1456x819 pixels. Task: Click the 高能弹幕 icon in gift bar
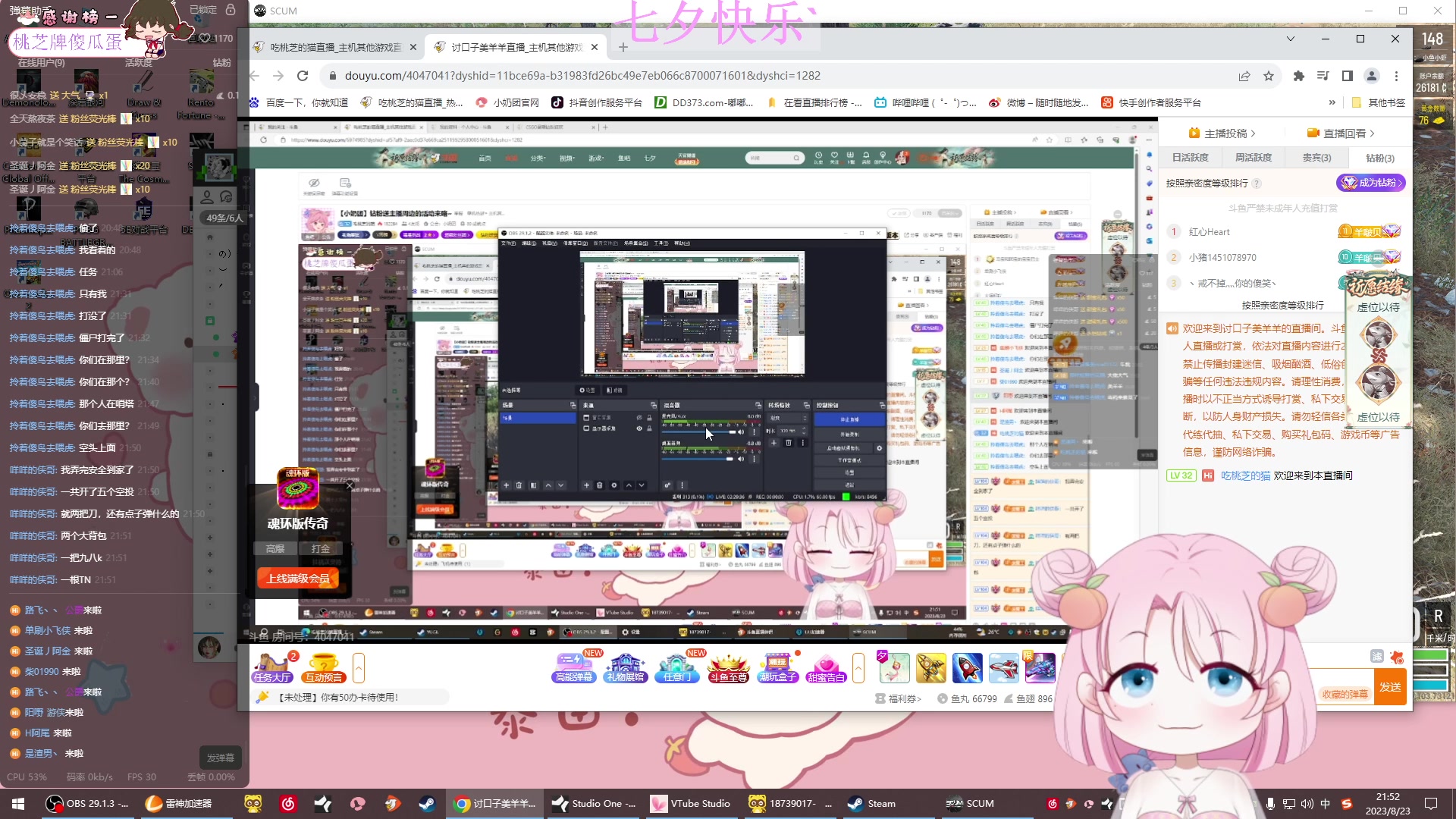click(x=574, y=668)
